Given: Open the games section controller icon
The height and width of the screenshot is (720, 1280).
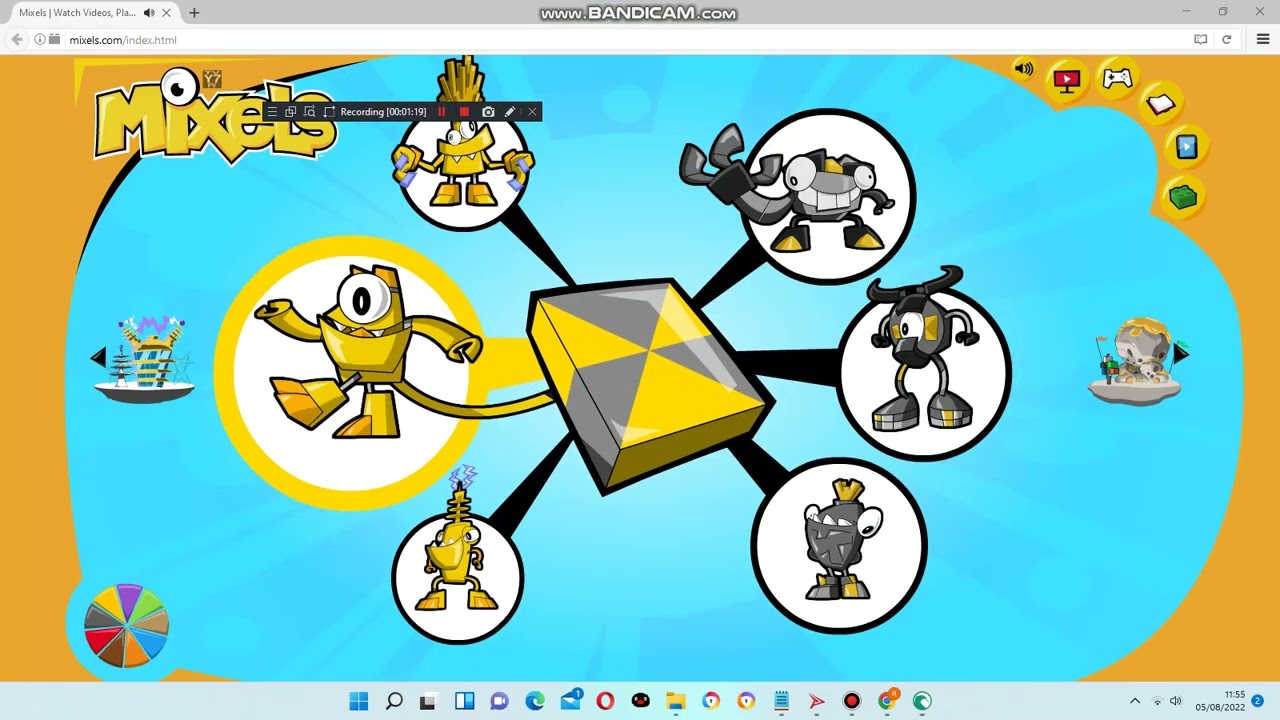Looking at the screenshot, I should [1117, 78].
